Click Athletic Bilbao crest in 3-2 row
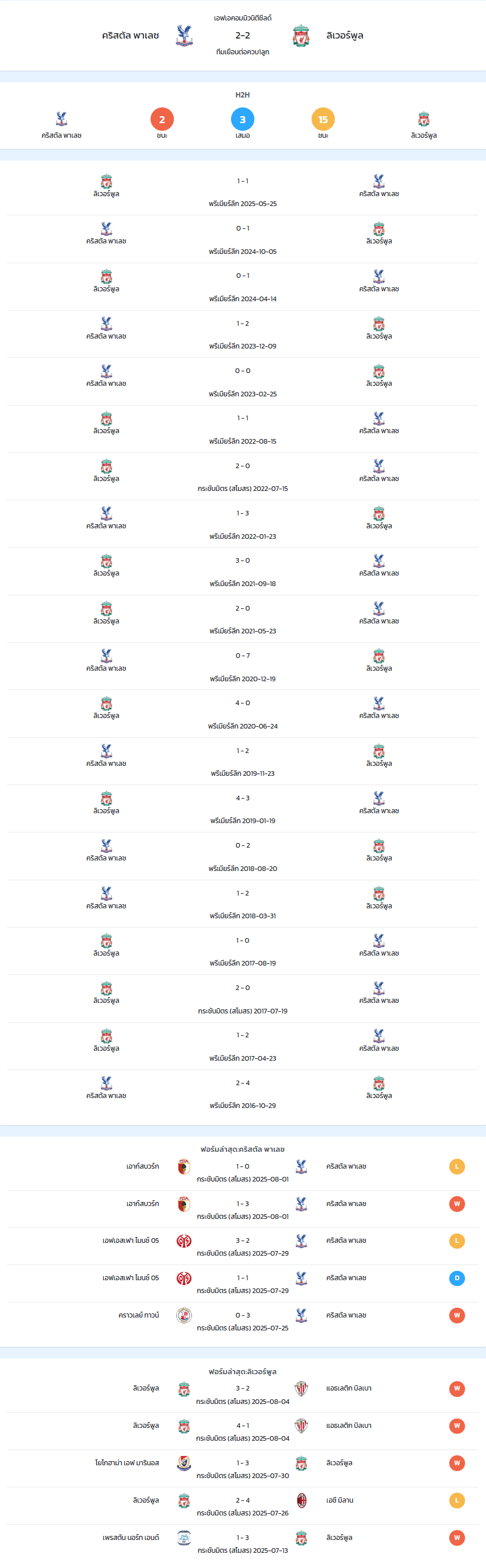Image resolution: width=486 pixels, height=1568 pixels. coord(301,1388)
